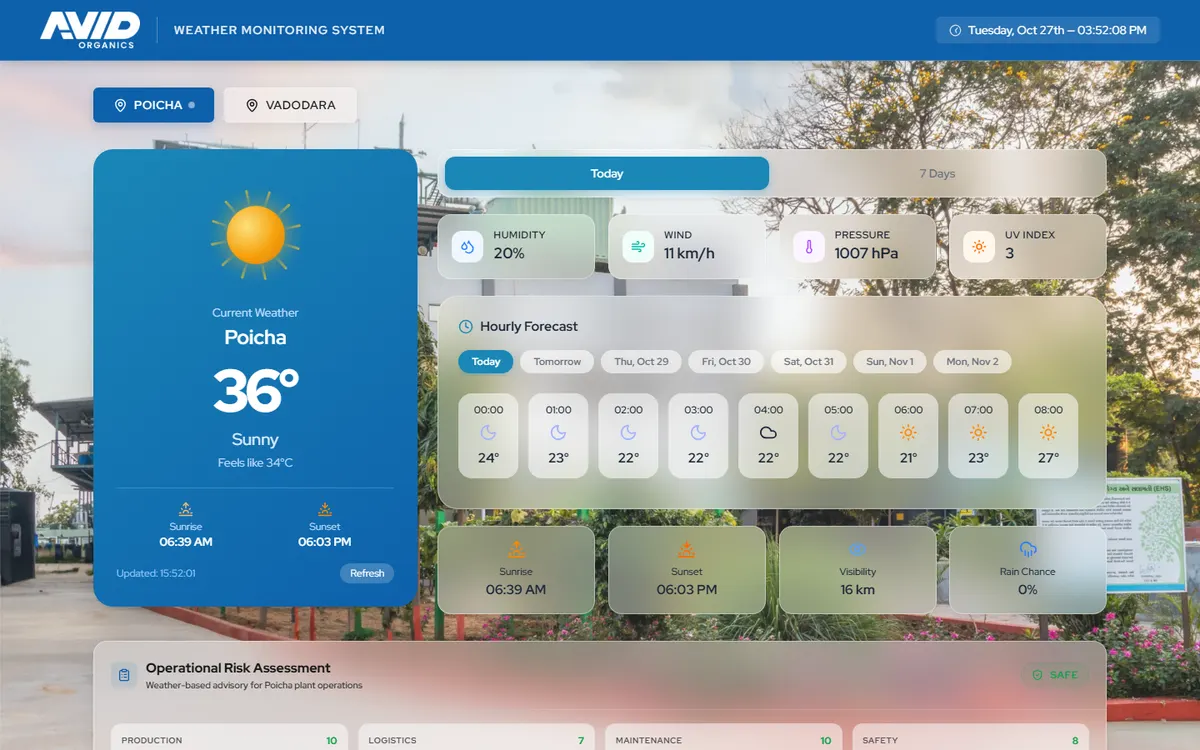
Task: Click the visibility eye icon
Action: 857,549
